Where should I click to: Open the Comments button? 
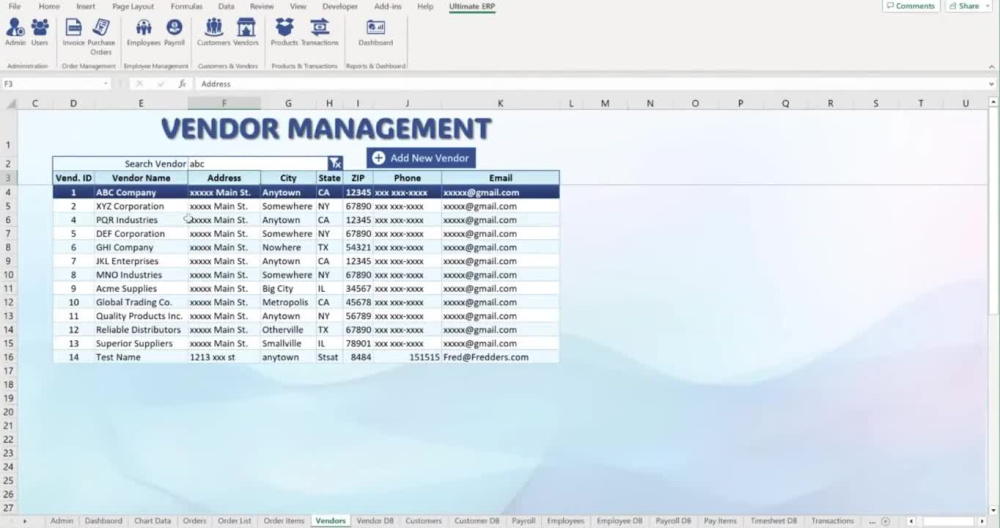point(910,6)
